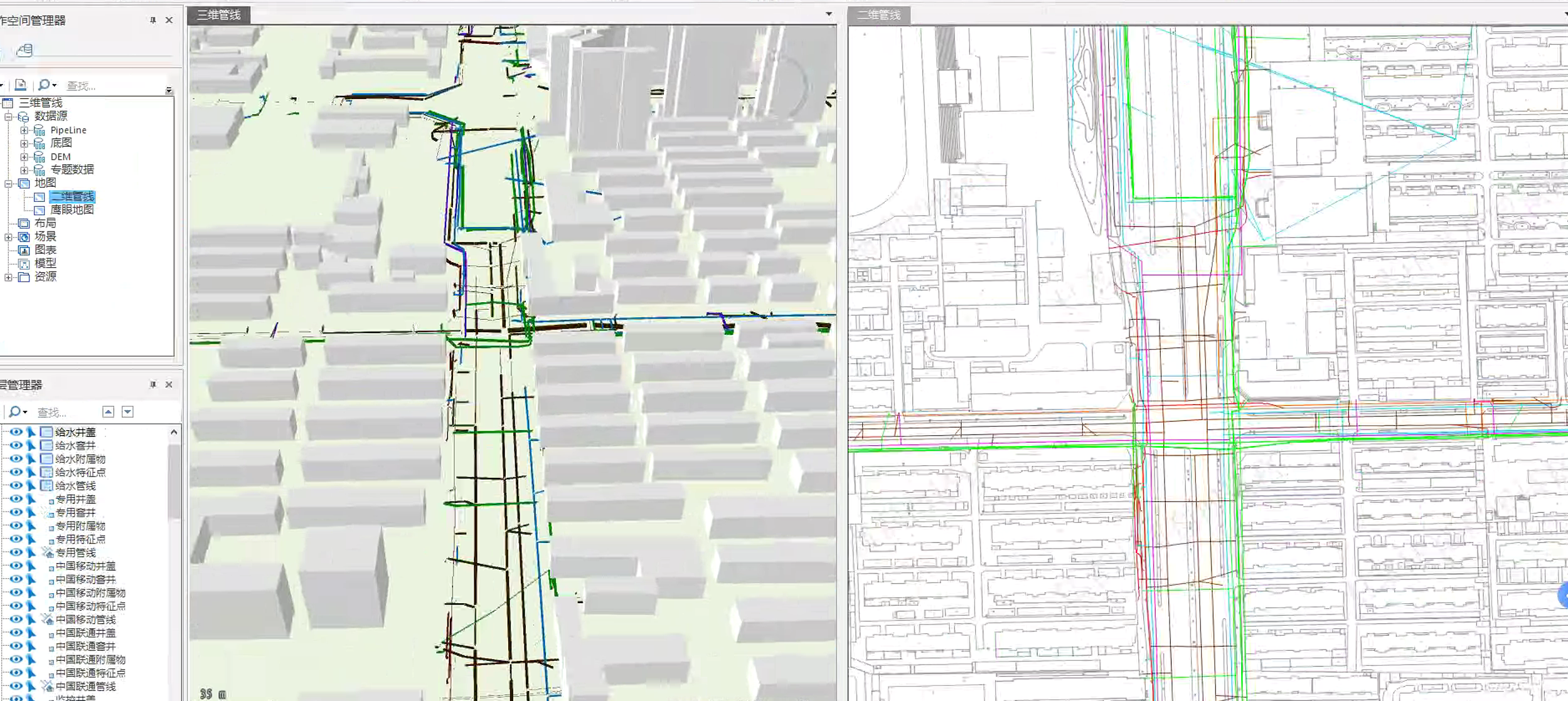
Task: Click the layer manager search magnifier icon
Action: point(14,412)
